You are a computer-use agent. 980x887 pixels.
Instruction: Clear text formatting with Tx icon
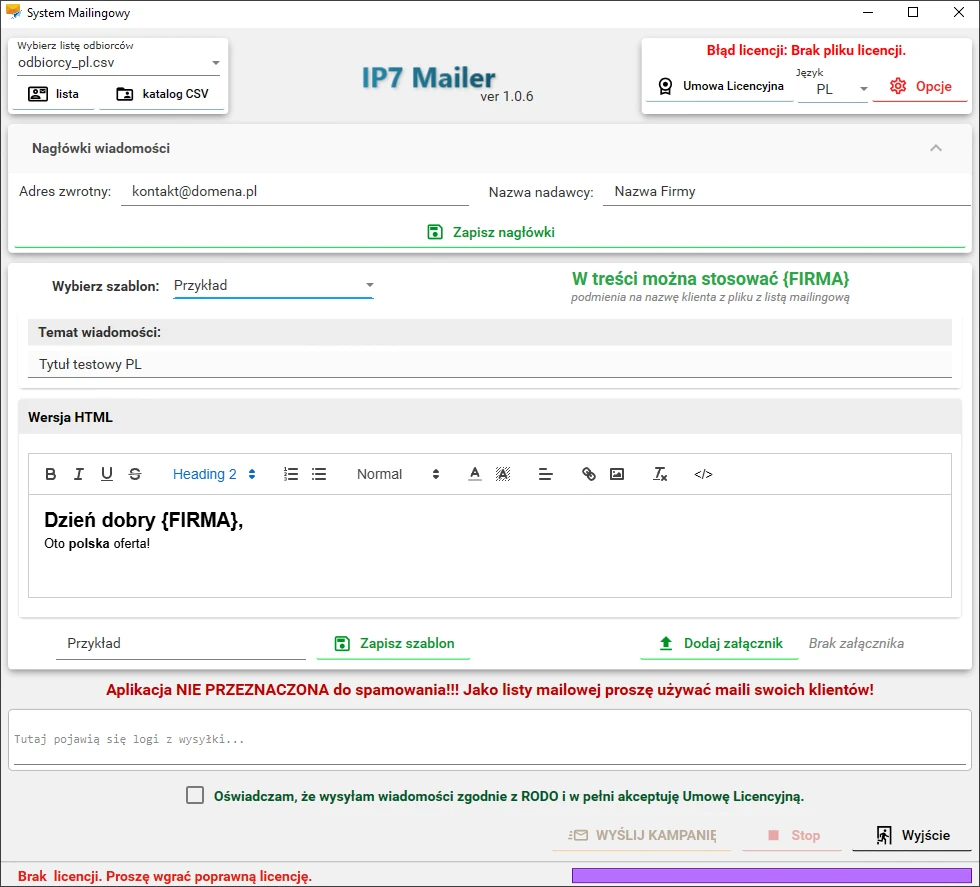660,474
